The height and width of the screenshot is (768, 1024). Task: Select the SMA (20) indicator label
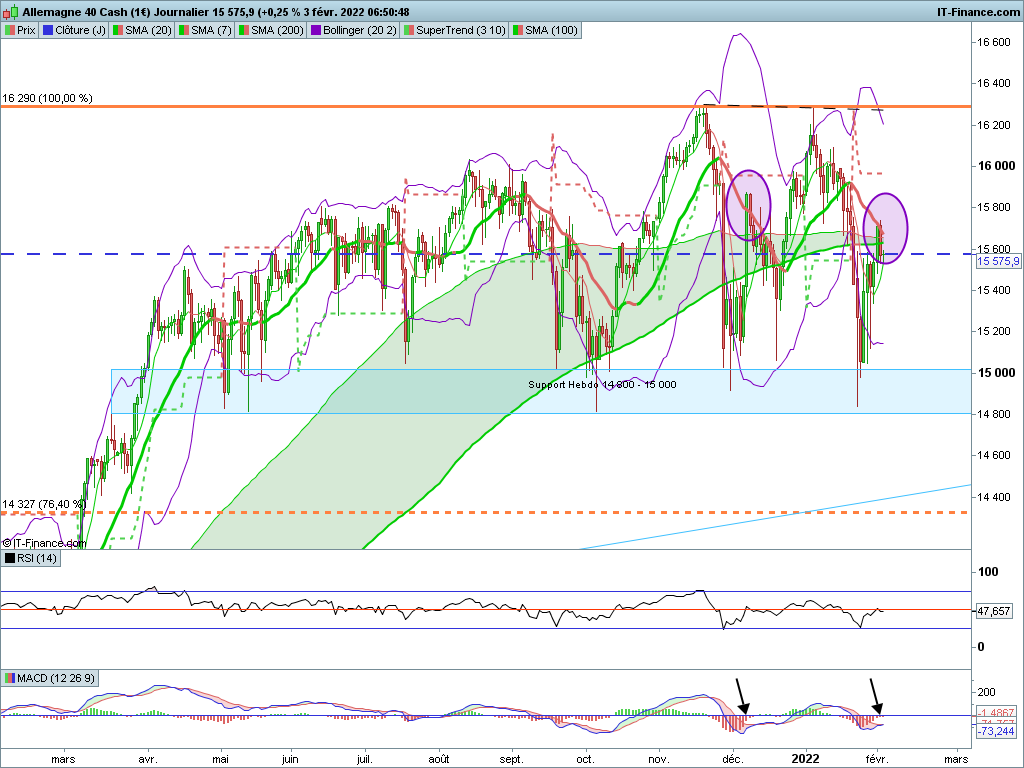pyautogui.click(x=142, y=30)
